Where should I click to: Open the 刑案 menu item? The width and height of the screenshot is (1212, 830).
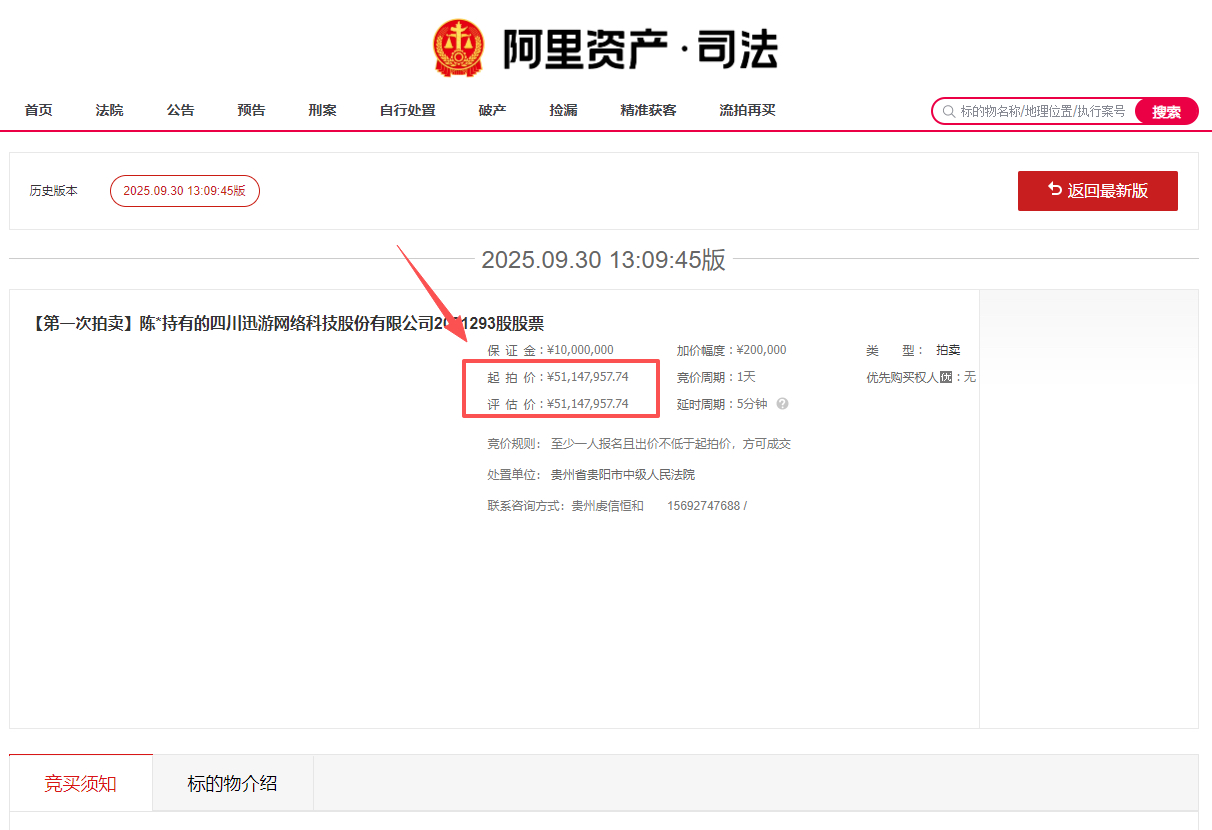pyautogui.click(x=323, y=110)
